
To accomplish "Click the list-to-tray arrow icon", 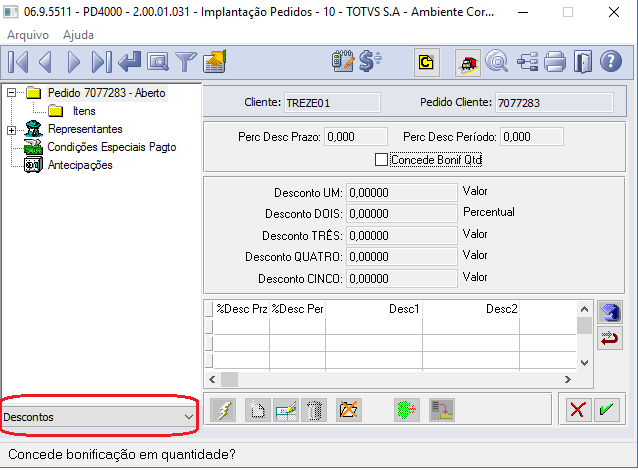I will coord(441,410).
